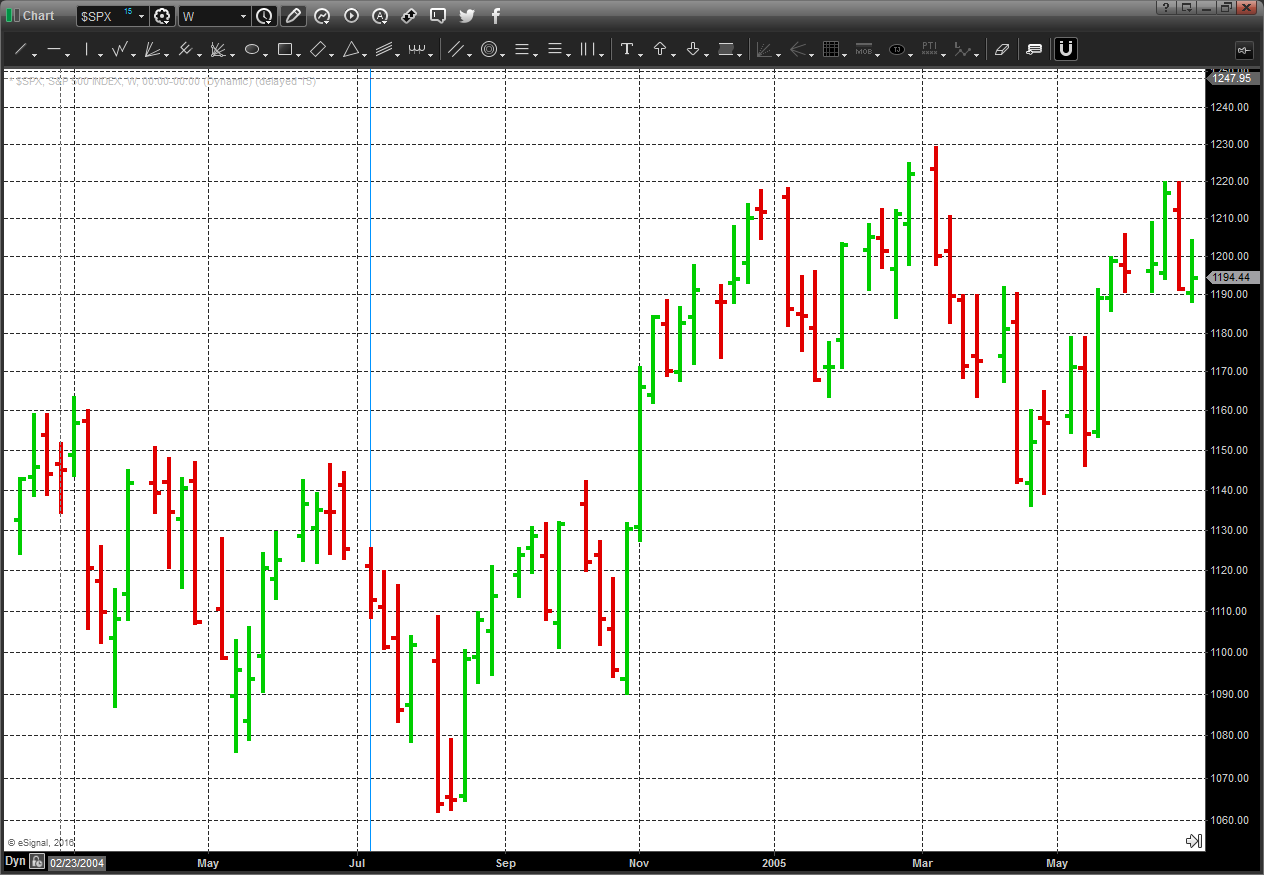
Task: Toggle the lock icon beside Dyn
Action: (37, 861)
